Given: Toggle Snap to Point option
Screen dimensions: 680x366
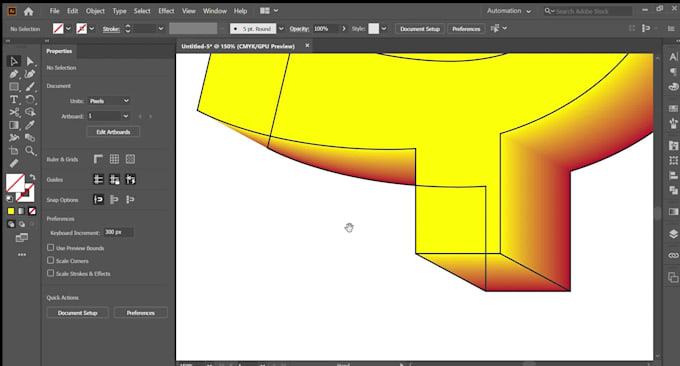Looking at the screenshot, I should 98,199.
